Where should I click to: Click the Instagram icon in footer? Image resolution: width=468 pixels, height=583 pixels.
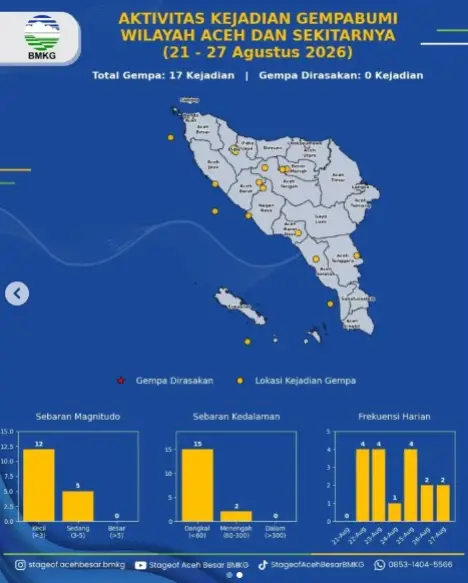[x=20, y=565]
